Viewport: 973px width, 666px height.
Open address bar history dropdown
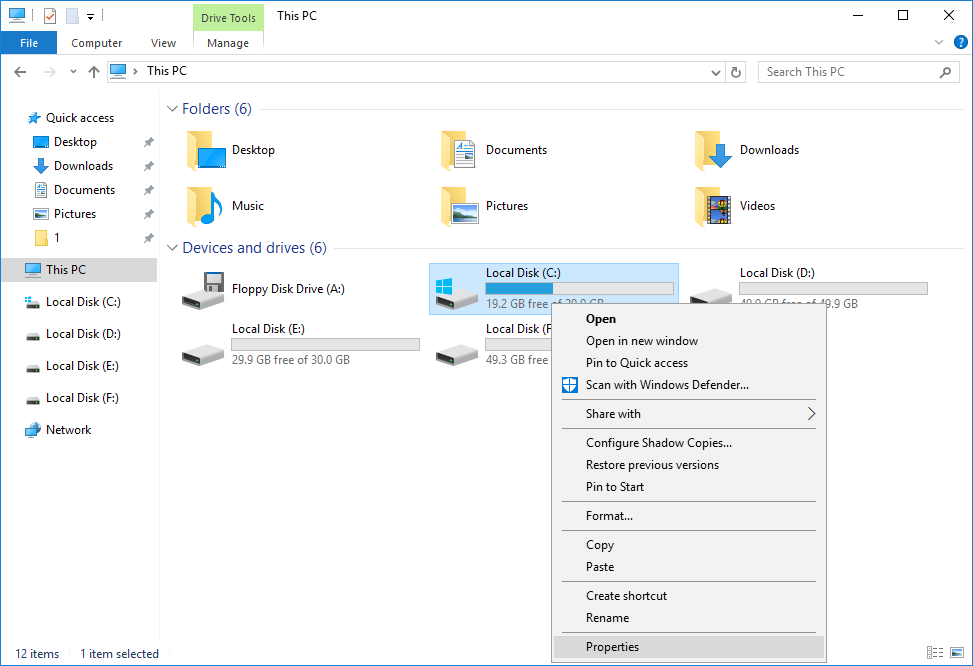(715, 73)
